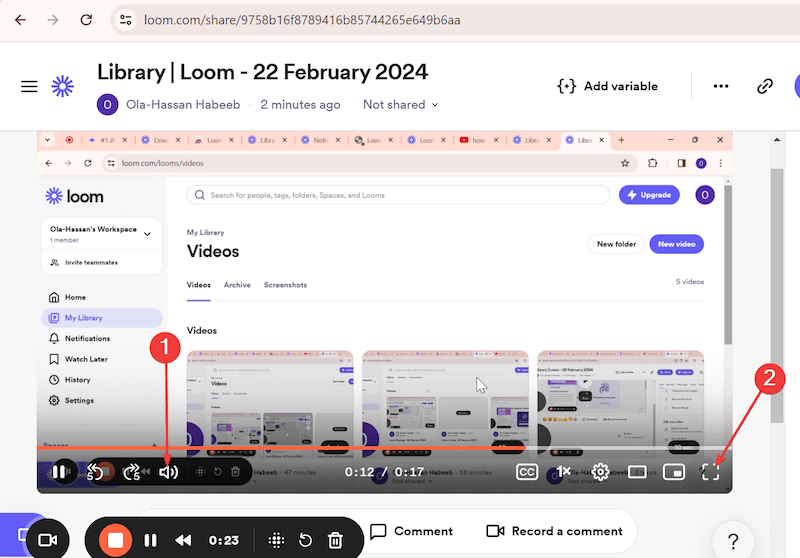Image resolution: width=800 pixels, height=558 pixels.
Task: Select Home in the Loom sidebar
Action: tap(75, 297)
